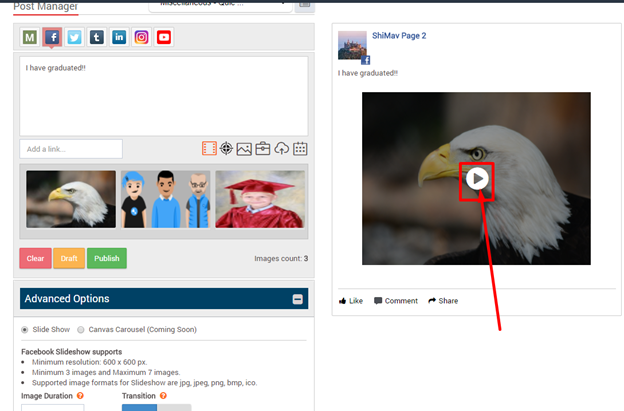Select the Facebook network icon
The height and width of the screenshot is (411, 624).
click(52, 37)
